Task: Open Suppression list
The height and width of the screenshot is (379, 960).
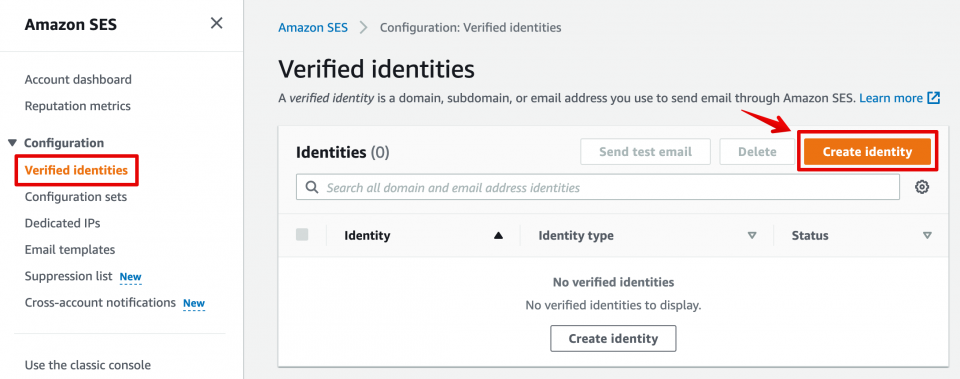Action: 69,276
